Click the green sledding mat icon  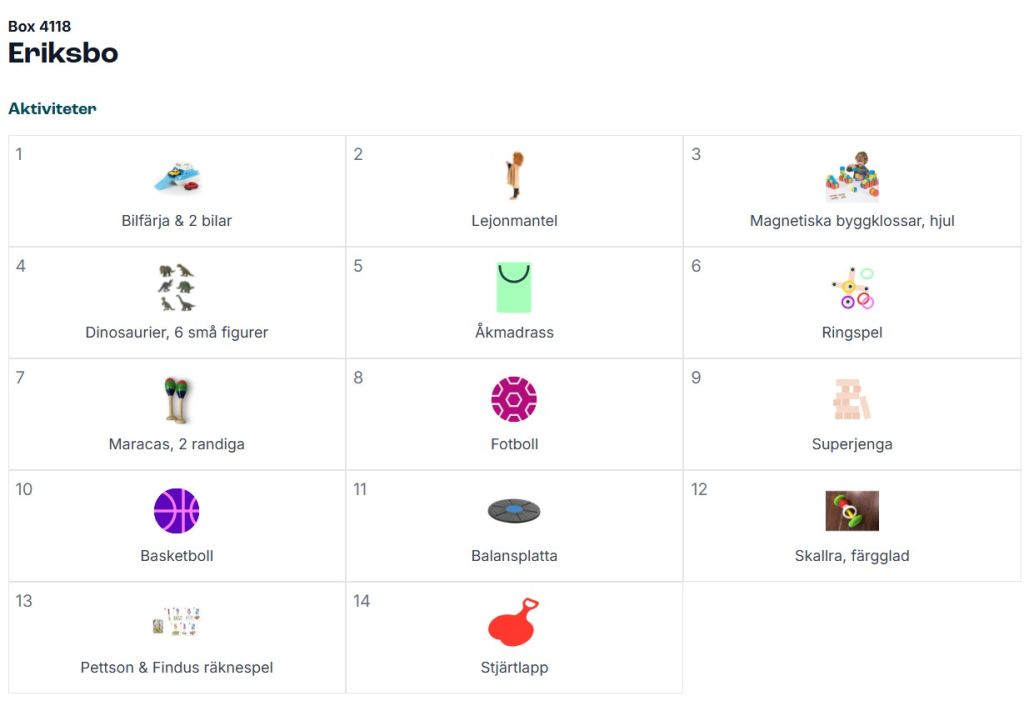coord(514,288)
